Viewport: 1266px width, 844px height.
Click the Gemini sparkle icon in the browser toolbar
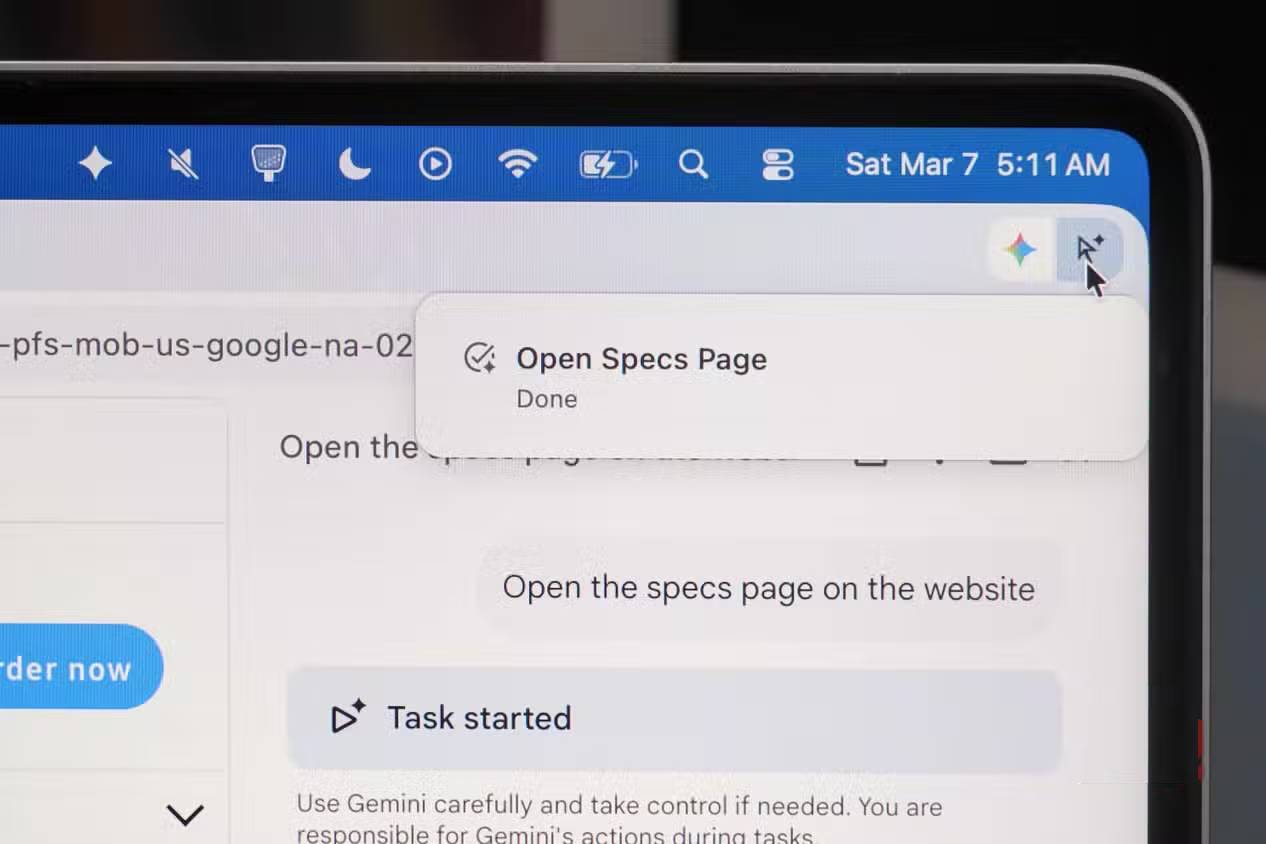[1018, 250]
